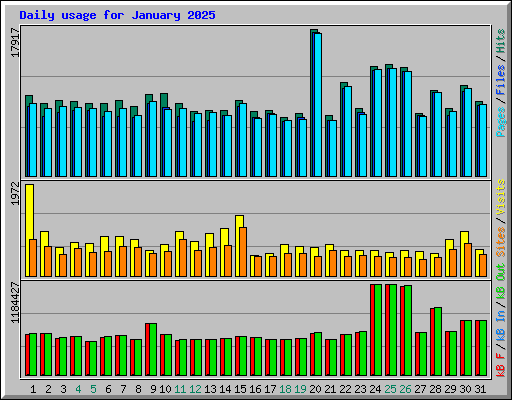Click the orange sites bar for day 15
Screen dimensions: 512x400
click(243, 252)
